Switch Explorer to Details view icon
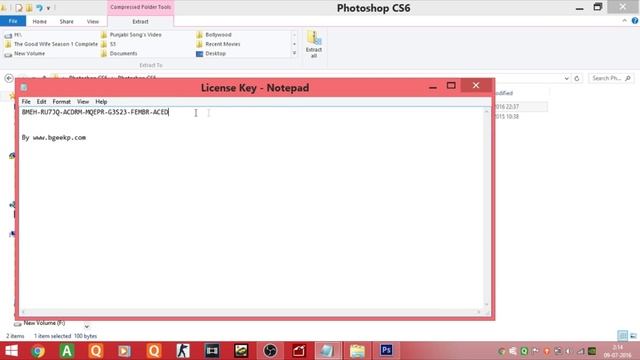 pos(622,336)
